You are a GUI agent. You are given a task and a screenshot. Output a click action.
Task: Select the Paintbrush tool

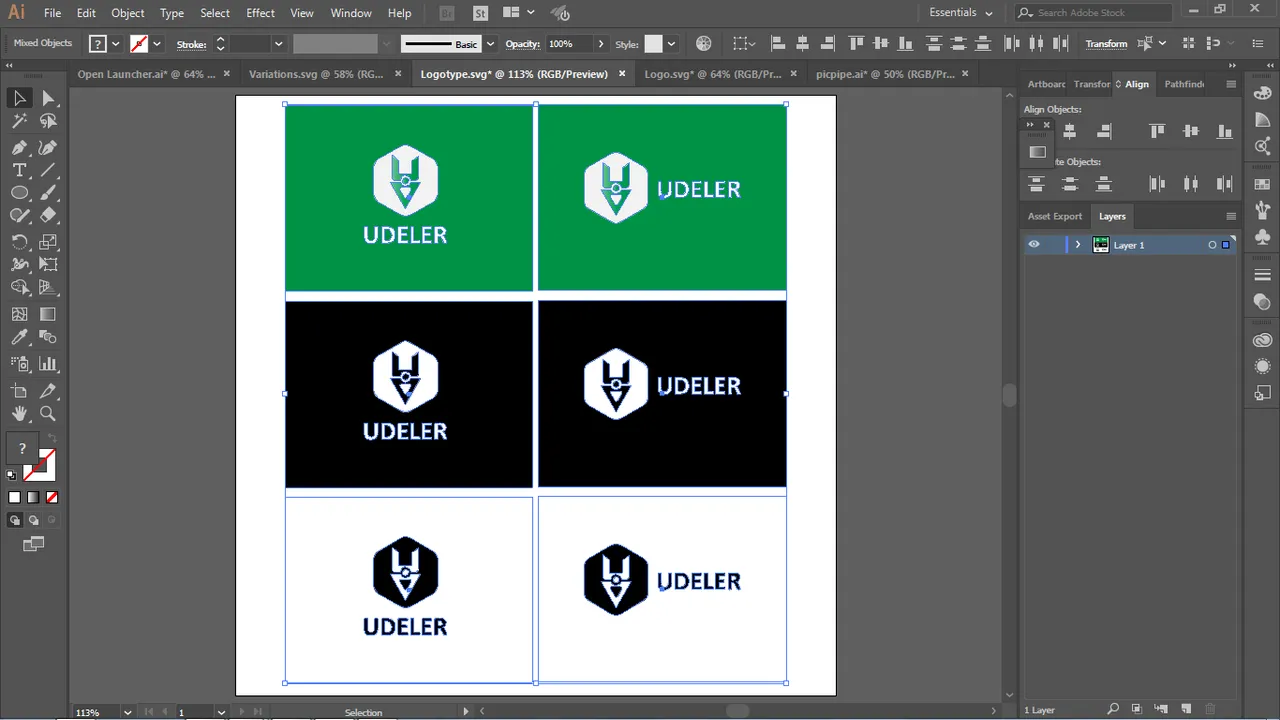click(48, 194)
